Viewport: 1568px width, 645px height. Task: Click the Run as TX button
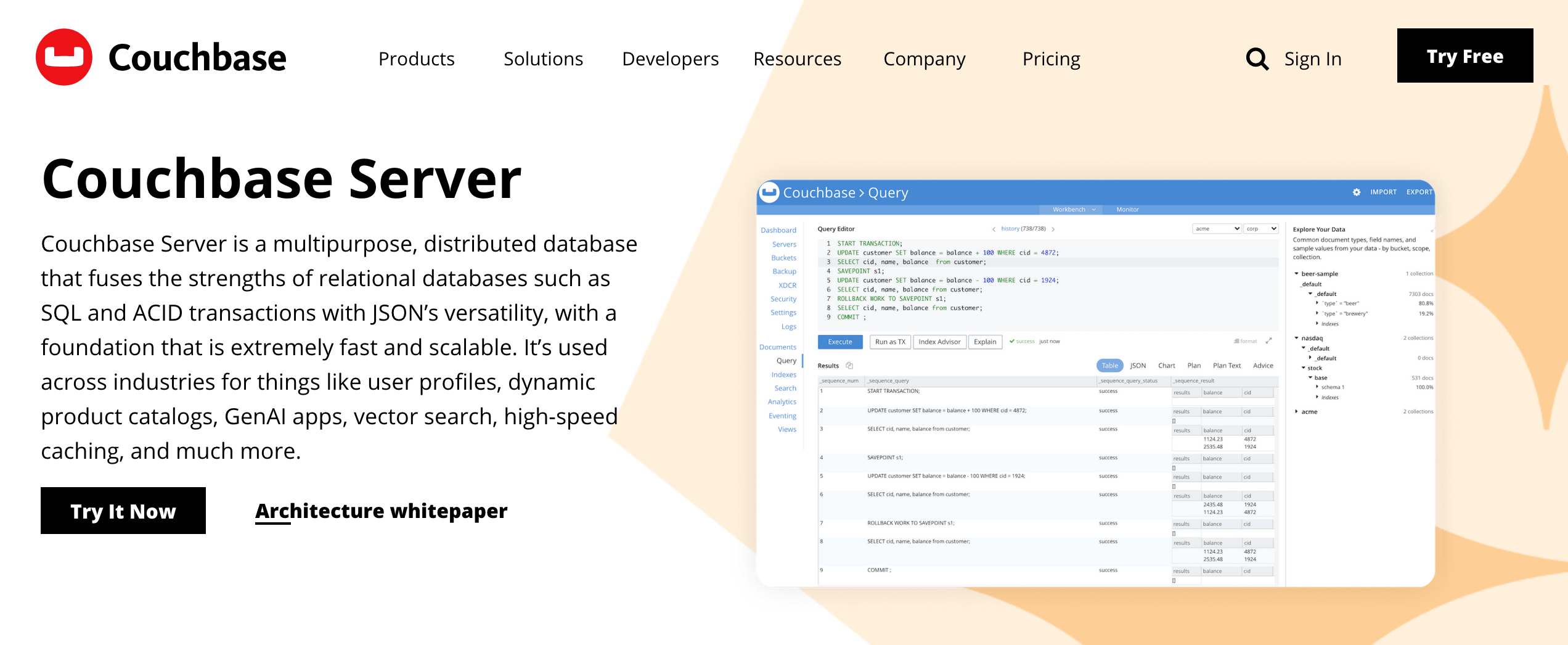click(890, 342)
